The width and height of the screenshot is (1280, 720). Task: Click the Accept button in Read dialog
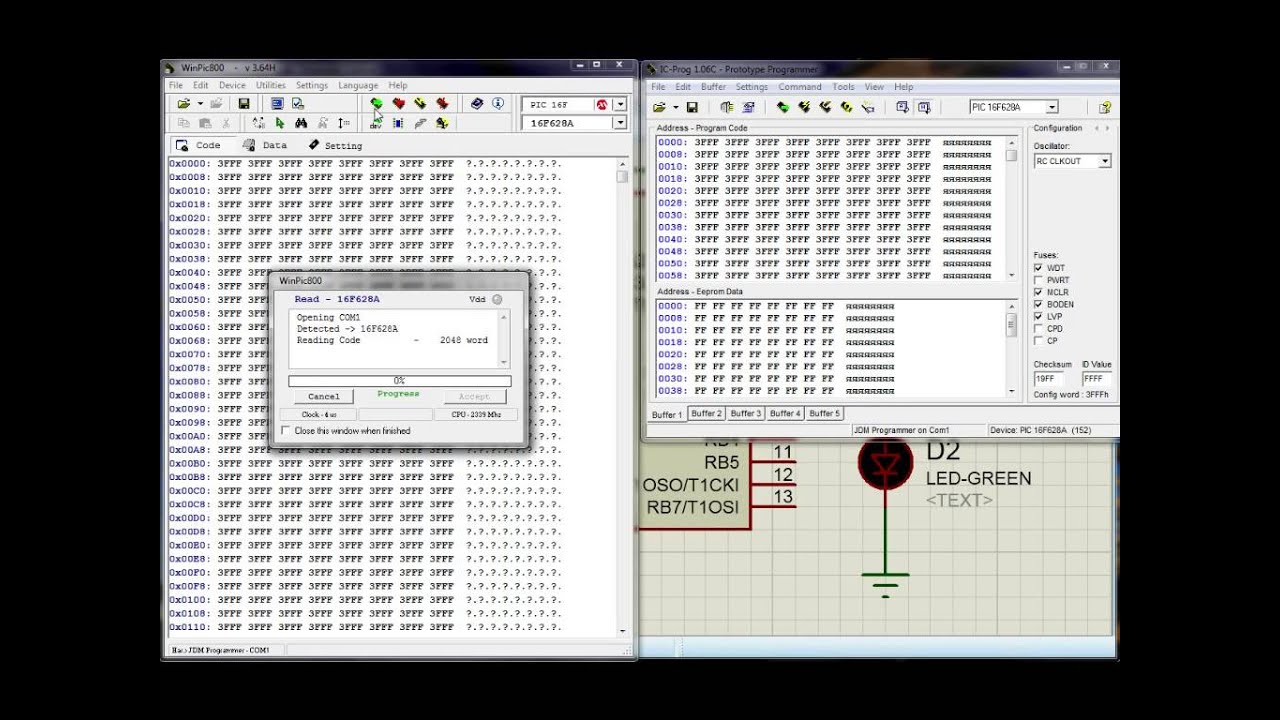pyautogui.click(x=474, y=397)
